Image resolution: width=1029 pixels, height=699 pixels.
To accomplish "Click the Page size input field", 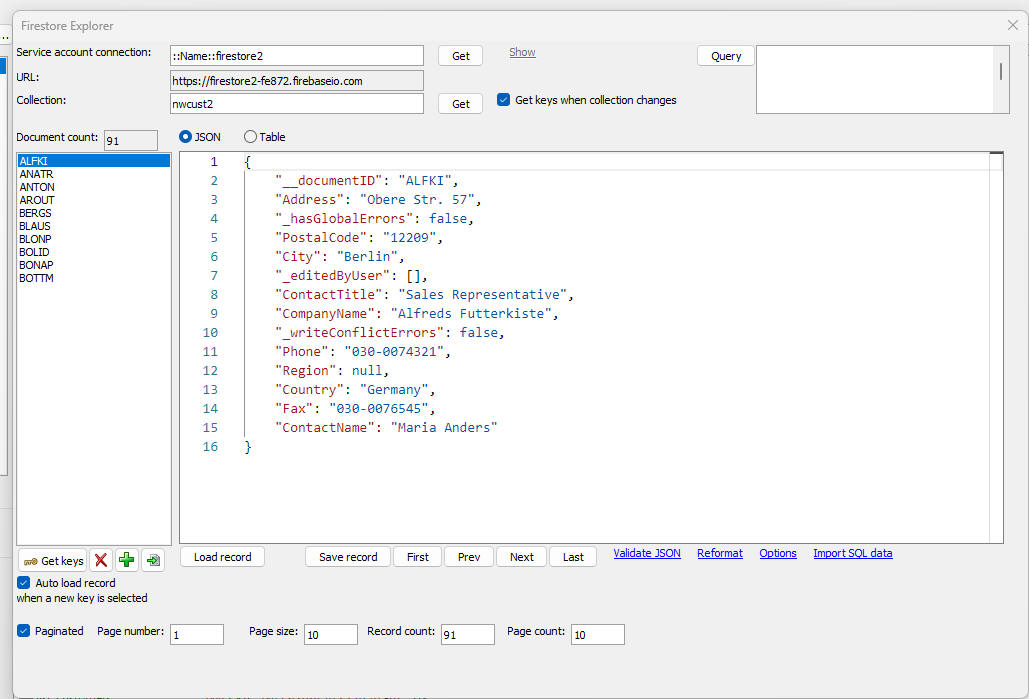I will point(331,635).
